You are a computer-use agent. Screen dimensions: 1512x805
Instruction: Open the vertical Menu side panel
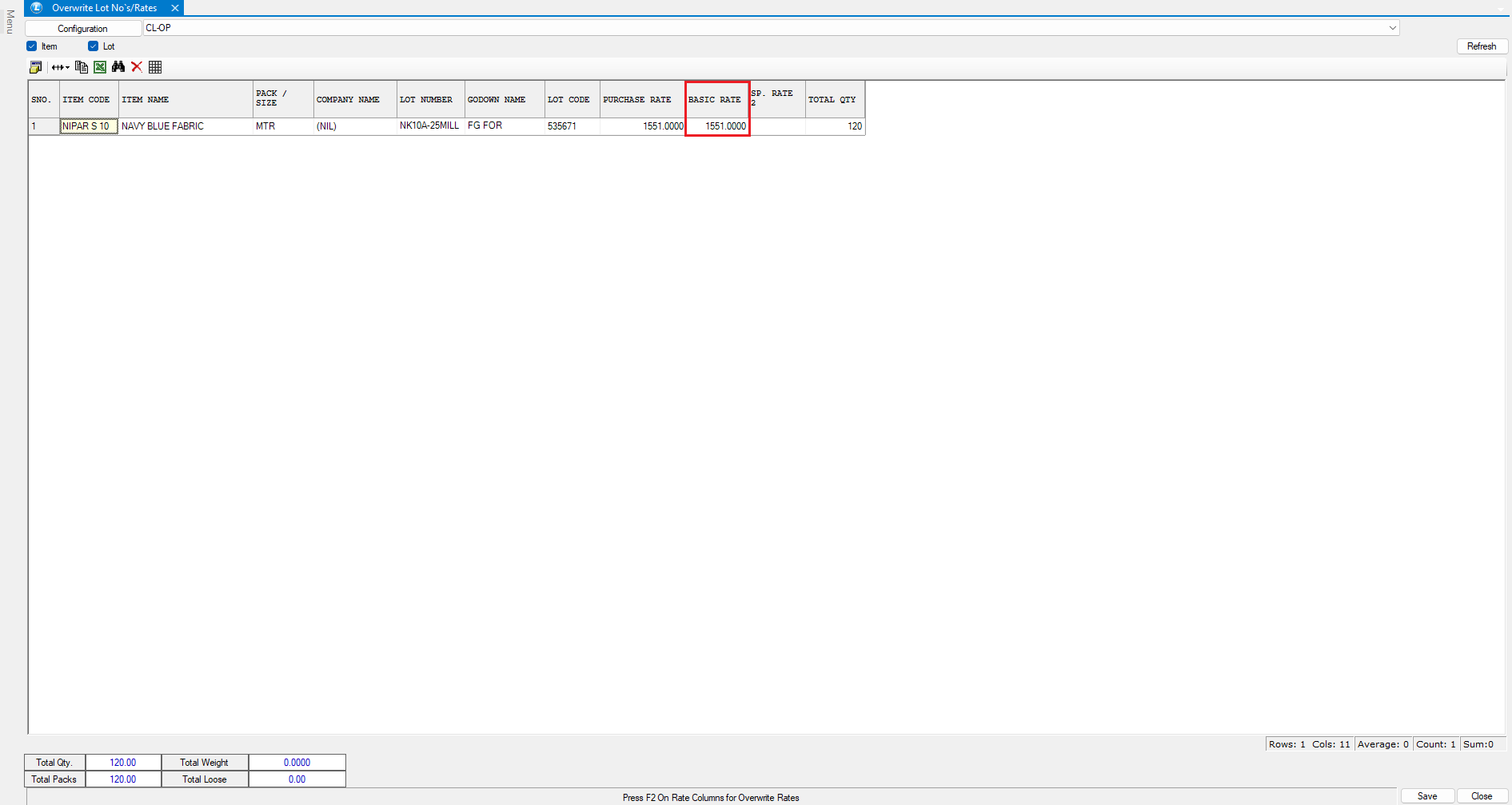coord(10,22)
